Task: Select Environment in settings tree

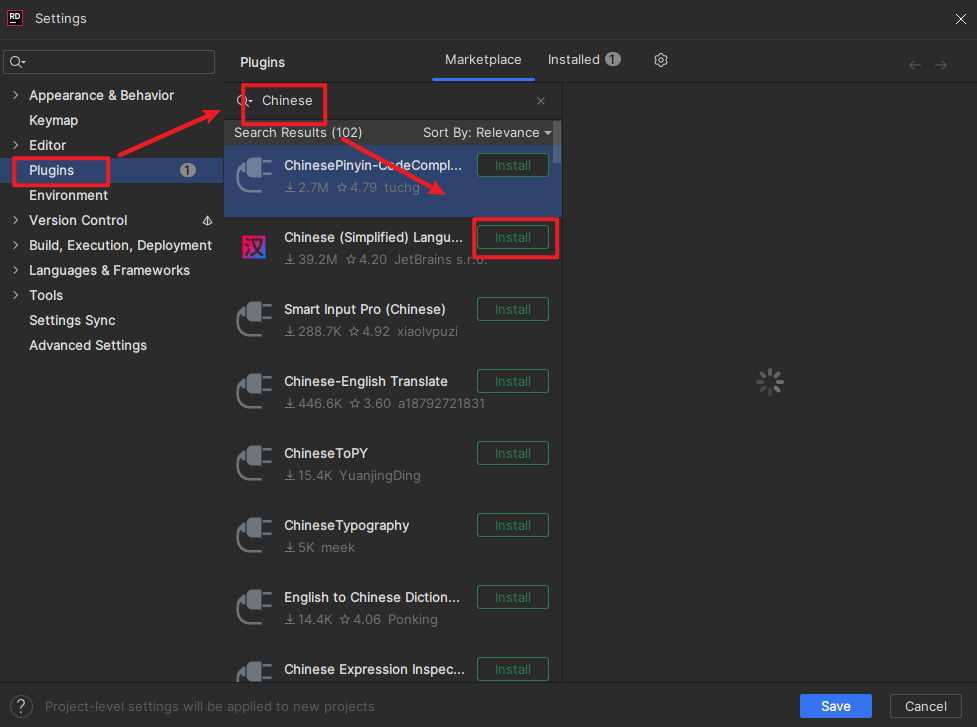Action: tap(69, 195)
